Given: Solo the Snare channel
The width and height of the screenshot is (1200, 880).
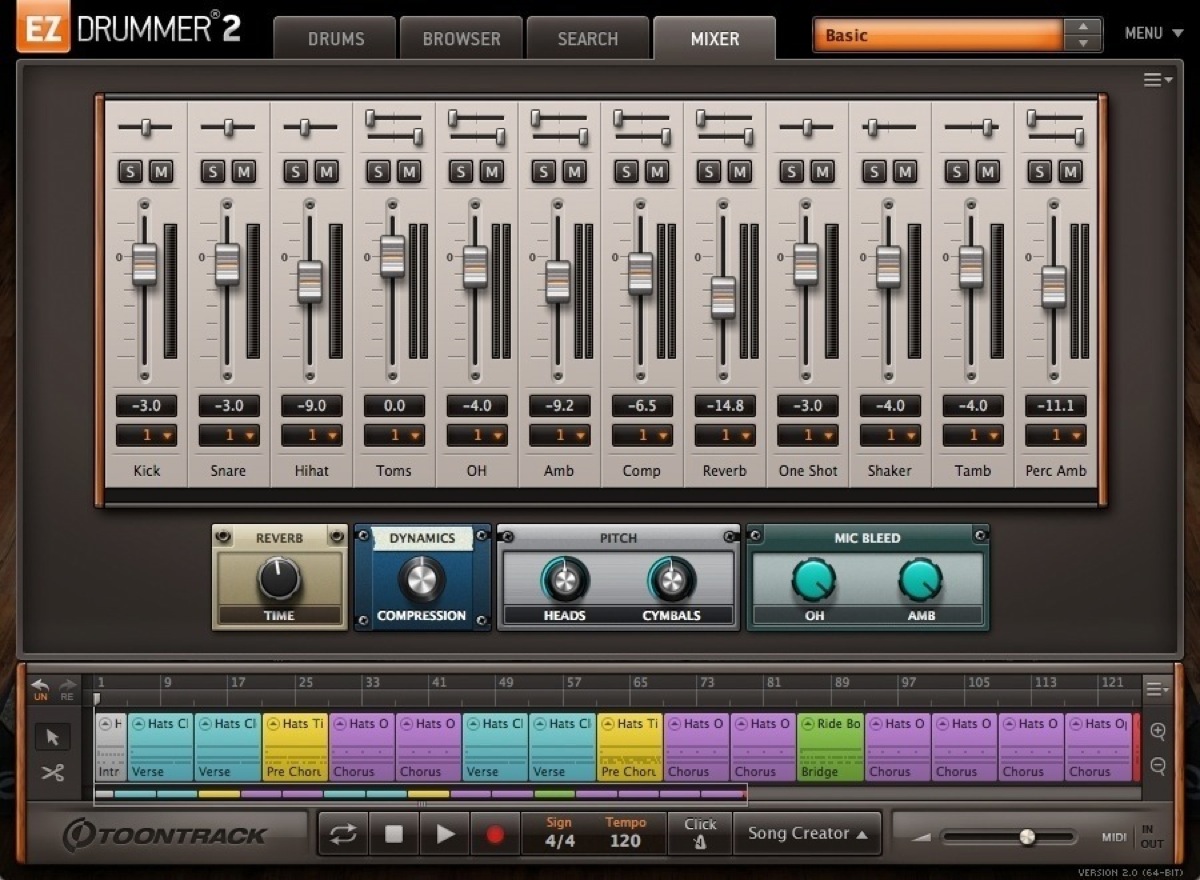Looking at the screenshot, I should pyautogui.click(x=213, y=172).
